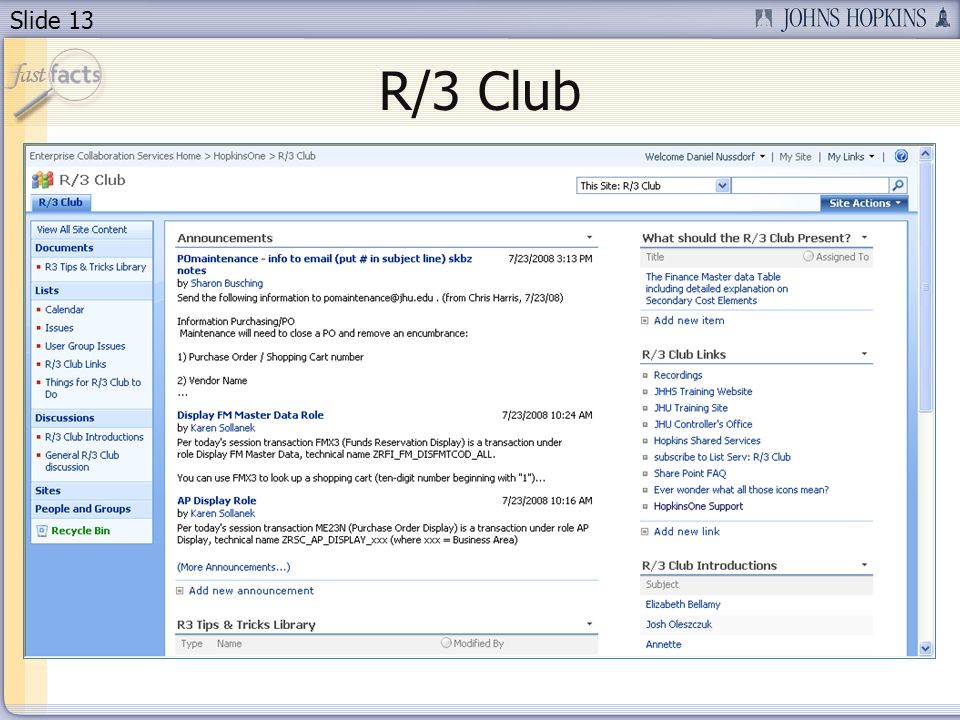Click the R/3 Club site logo icon
The height and width of the screenshot is (720, 960).
pyautogui.click(x=42, y=180)
